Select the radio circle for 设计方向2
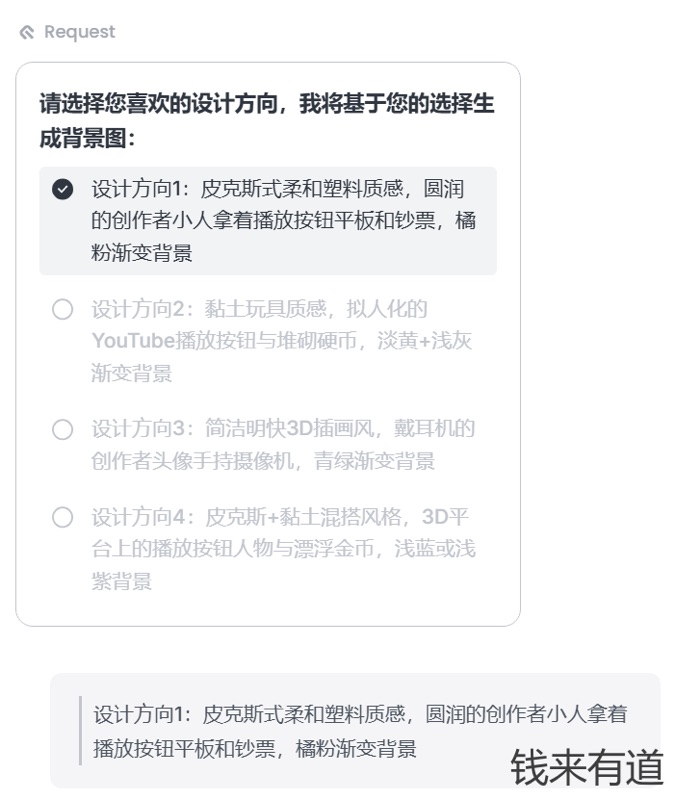Viewport: 675px width, 800px height. click(x=62, y=309)
